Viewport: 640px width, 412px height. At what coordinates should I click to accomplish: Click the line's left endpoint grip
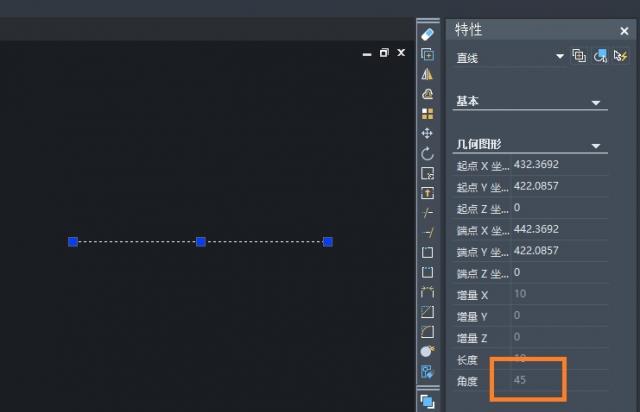click(73, 242)
